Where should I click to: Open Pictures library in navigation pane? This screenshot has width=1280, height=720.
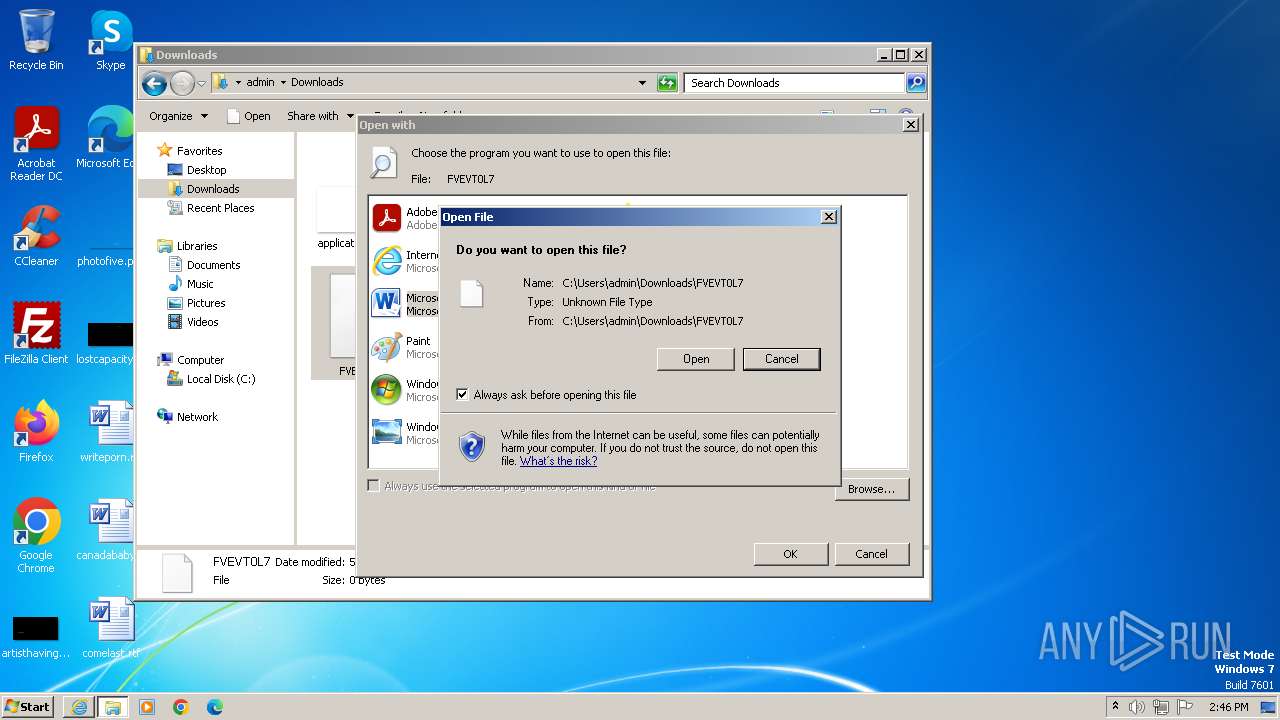pos(206,303)
